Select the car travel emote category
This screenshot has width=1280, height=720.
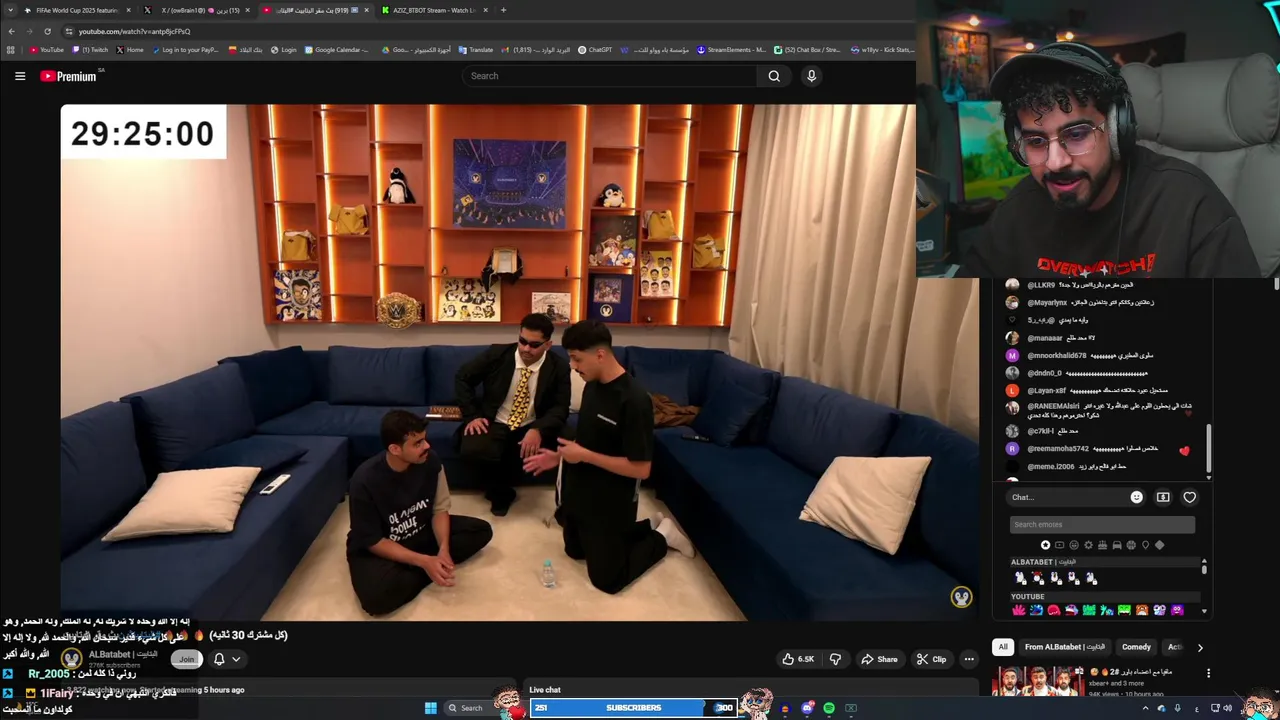coord(1117,545)
